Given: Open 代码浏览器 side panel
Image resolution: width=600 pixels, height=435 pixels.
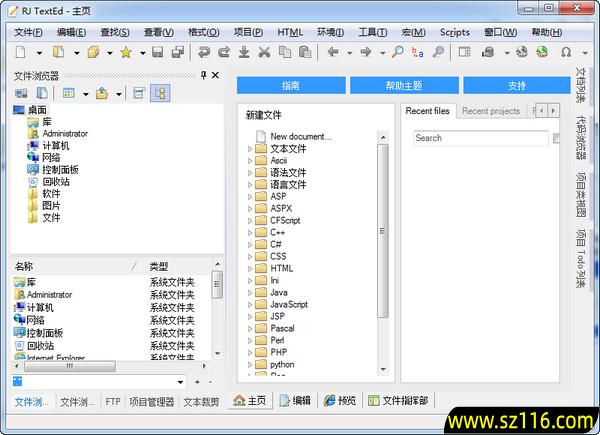Looking at the screenshot, I should [x=580, y=137].
